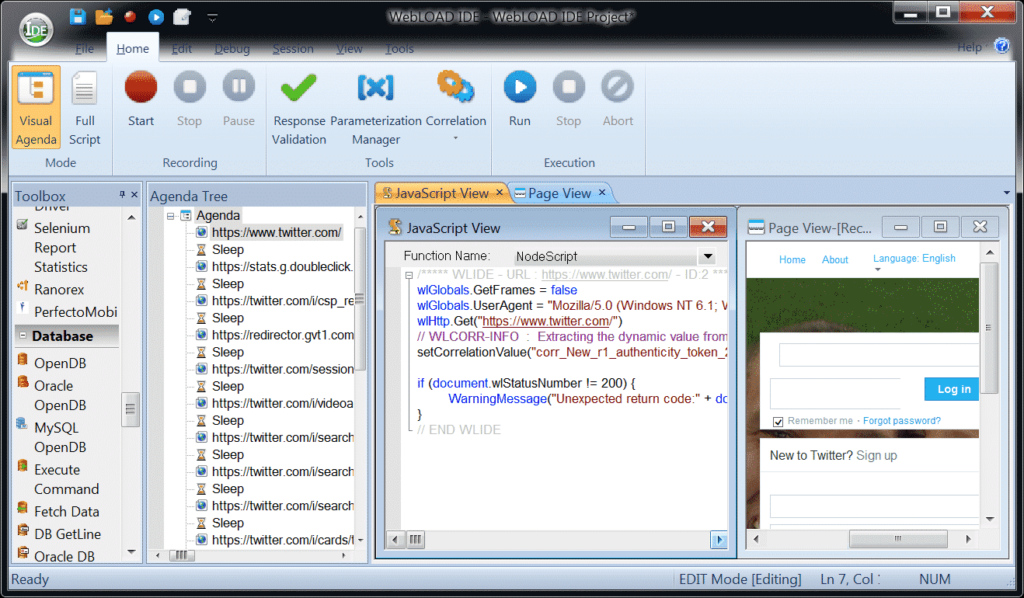The height and width of the screenshot is (598, 1024).
Task: Open the Debug ribbon tab
Action: coord(232,49)
